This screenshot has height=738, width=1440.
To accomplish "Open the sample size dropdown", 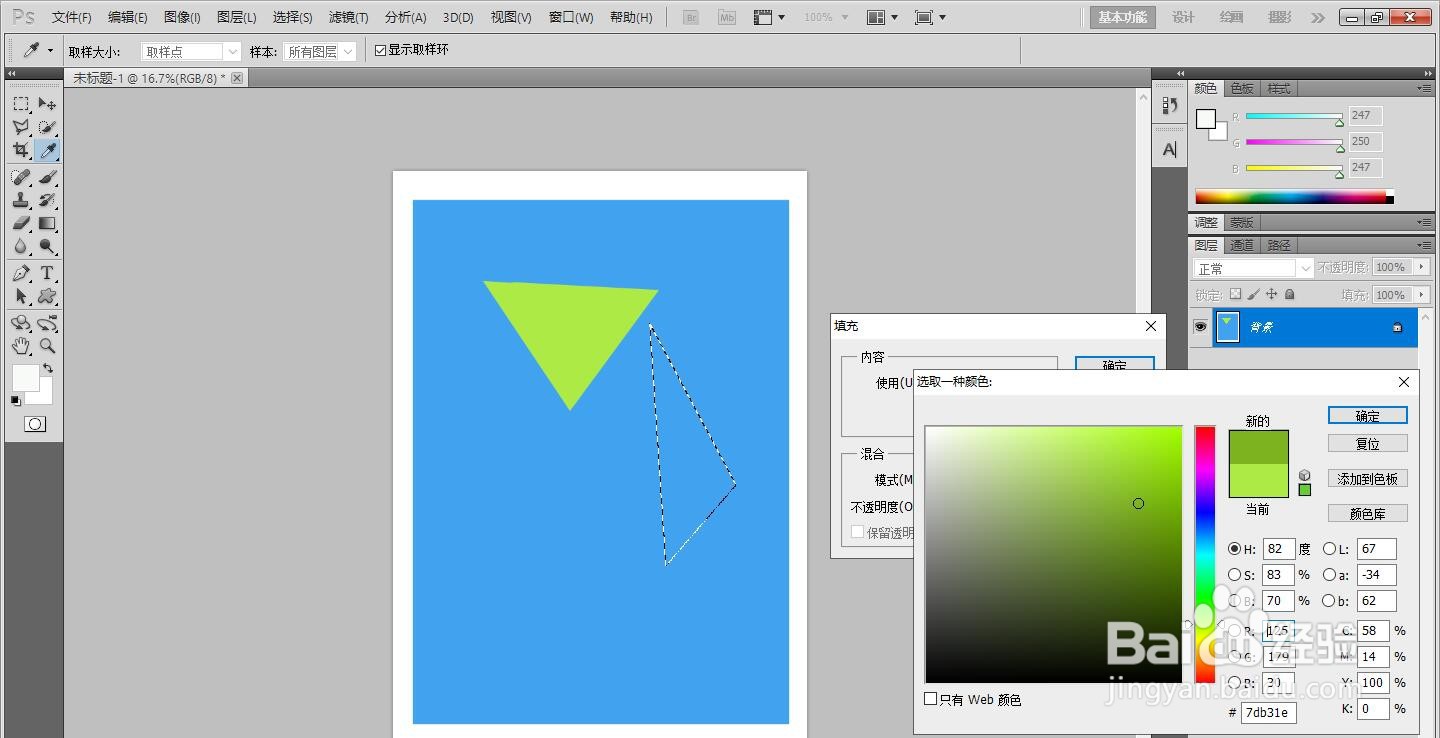I will tap(190, 52).
